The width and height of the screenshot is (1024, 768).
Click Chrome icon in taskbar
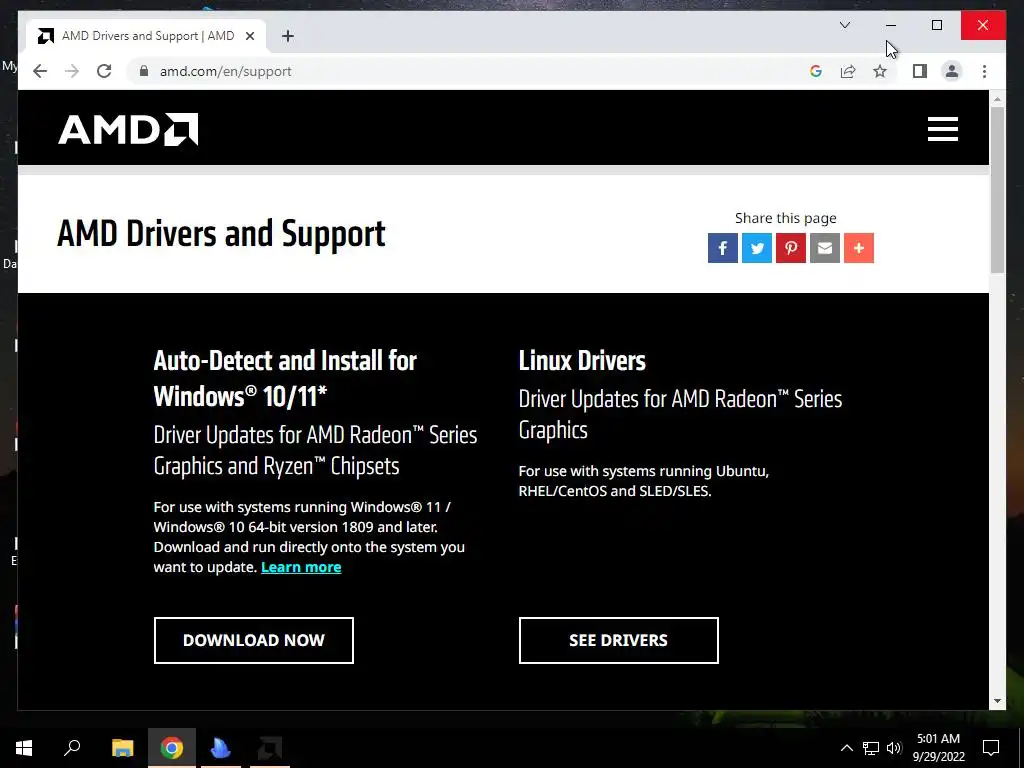tap(172, 748)
